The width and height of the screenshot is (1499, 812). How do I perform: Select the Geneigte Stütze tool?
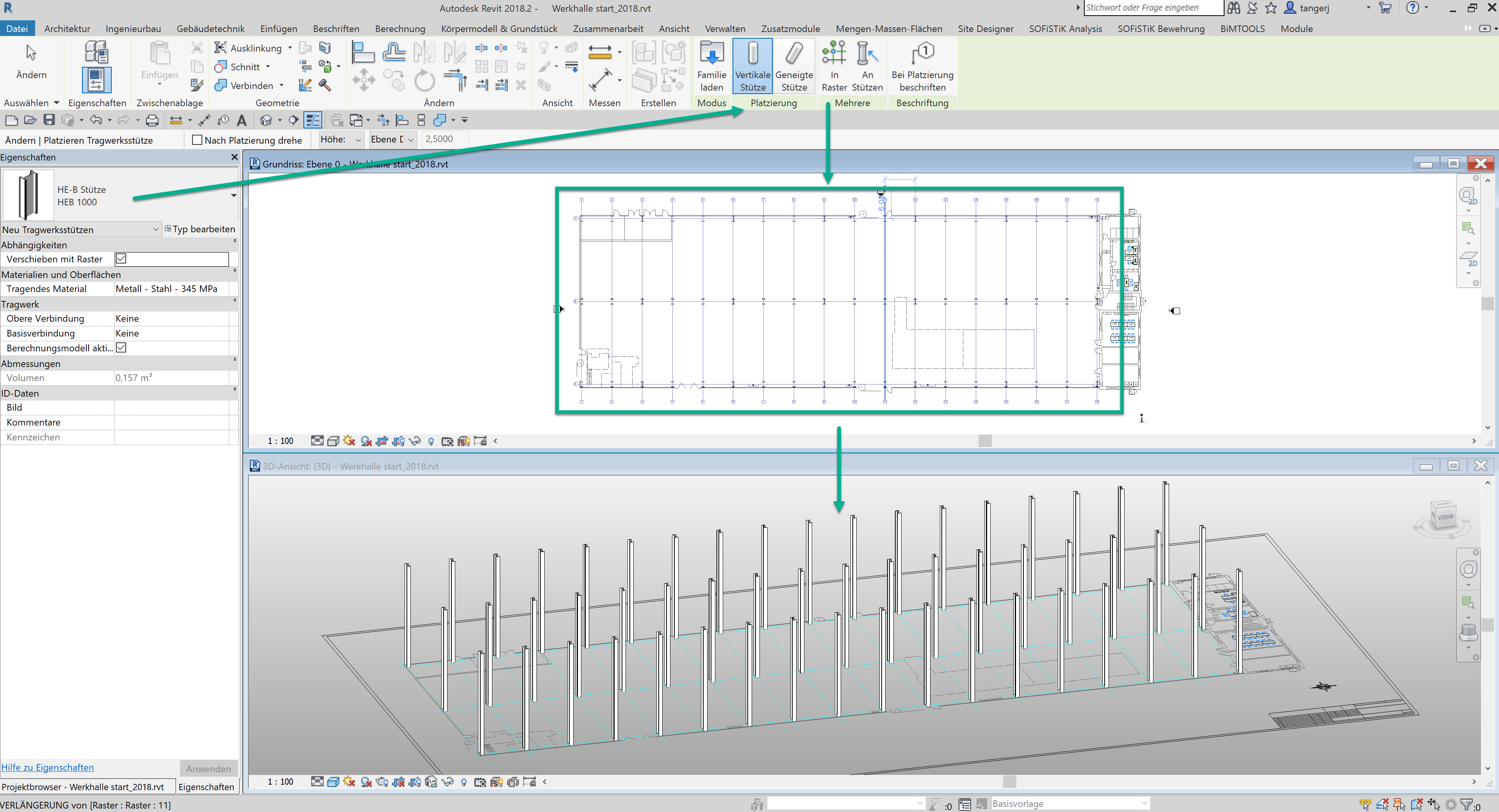[794, 65]
